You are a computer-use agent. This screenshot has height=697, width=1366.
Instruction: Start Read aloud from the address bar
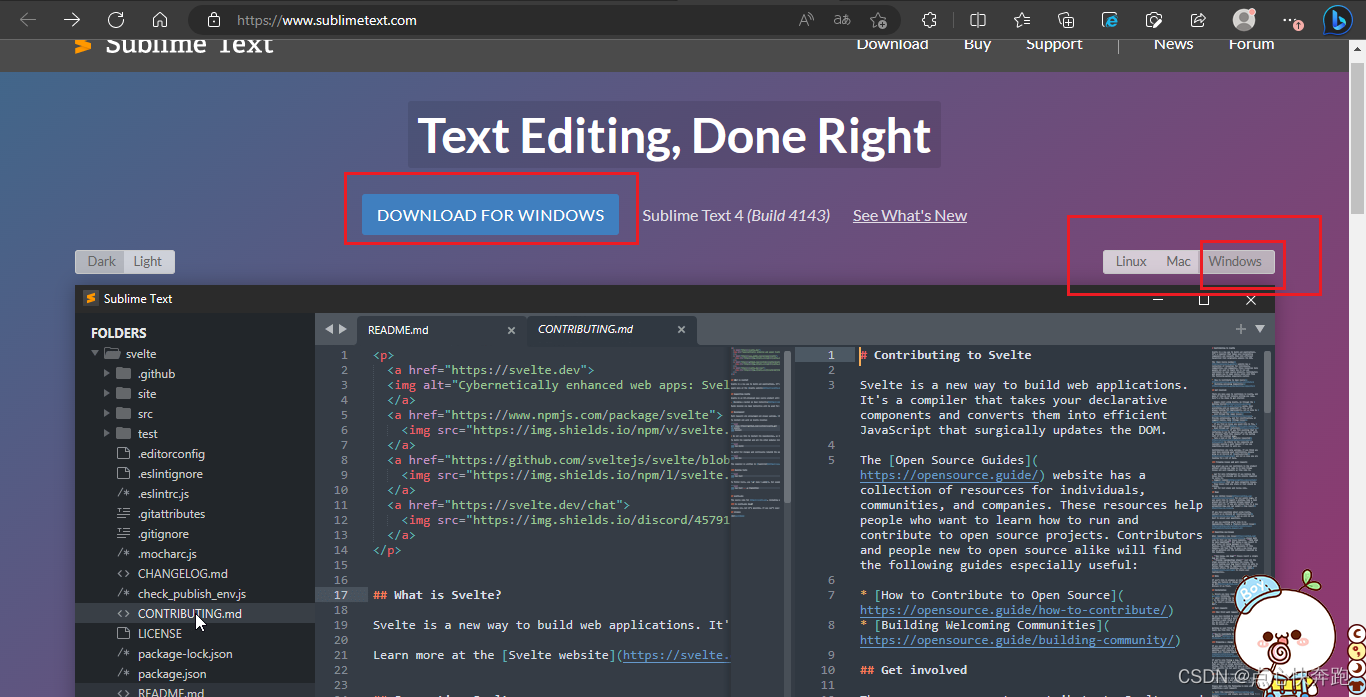click(806, 20)
